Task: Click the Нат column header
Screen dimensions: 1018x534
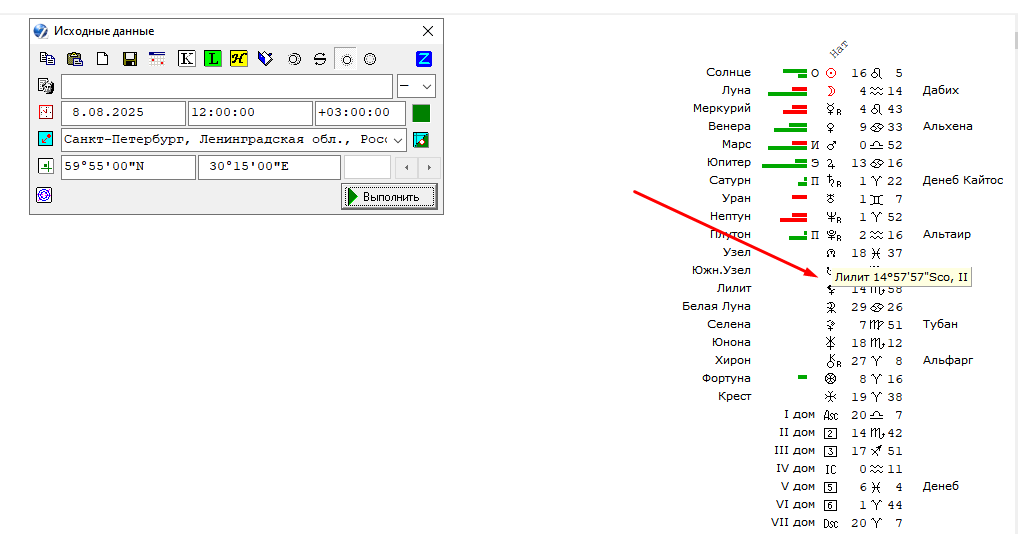Action: coord(839,49)
